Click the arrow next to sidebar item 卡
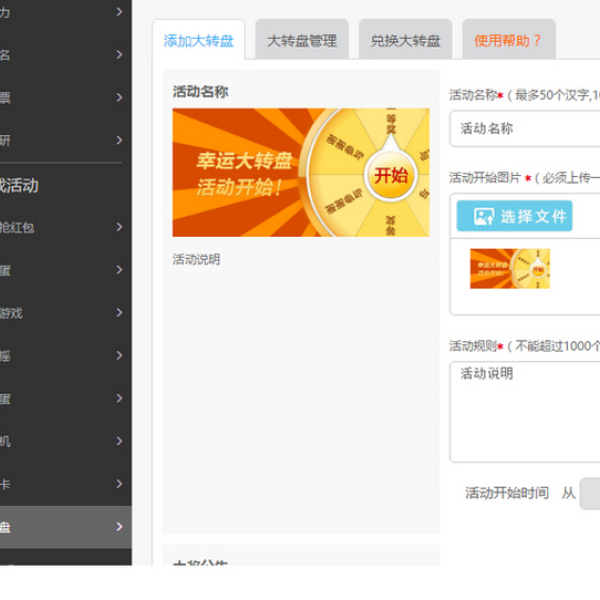 pos(119,484)
